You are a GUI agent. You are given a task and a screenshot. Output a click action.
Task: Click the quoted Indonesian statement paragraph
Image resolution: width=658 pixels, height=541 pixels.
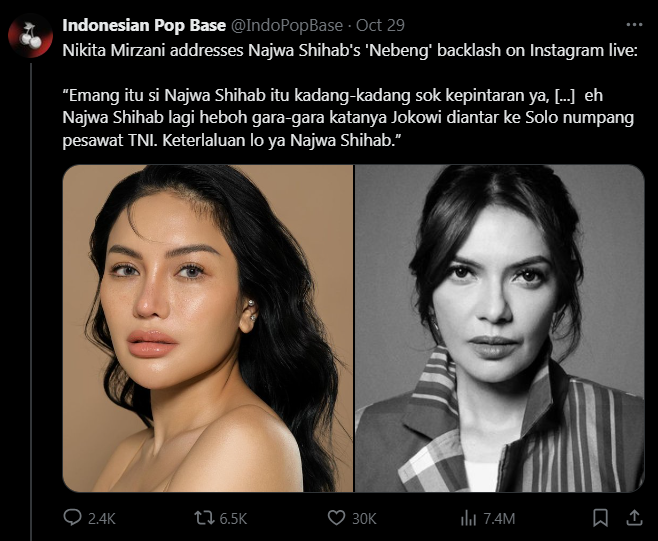pyautogui.click(x=348, y=118)
